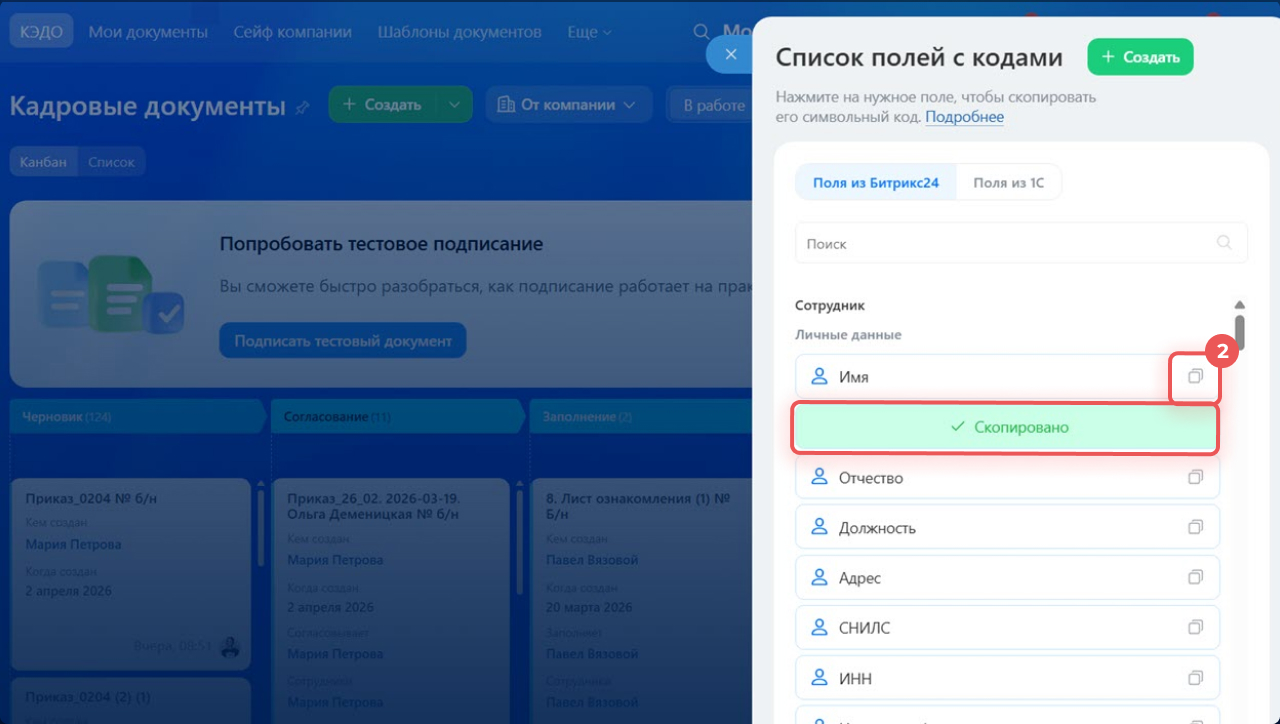Select the Канбан view toggle
Image resolution: width=1280 pixels, height=724 pixels.
click(44, 162)
